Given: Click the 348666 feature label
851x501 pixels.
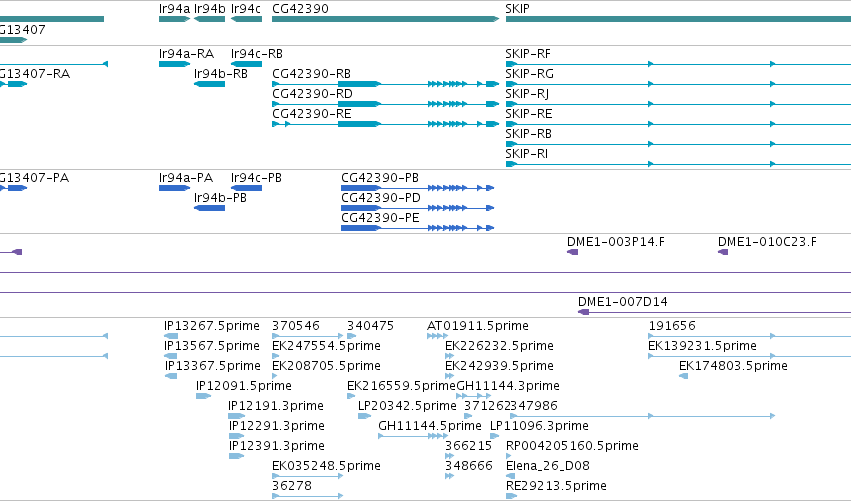Looking at the screenshot, I should 469,467.
